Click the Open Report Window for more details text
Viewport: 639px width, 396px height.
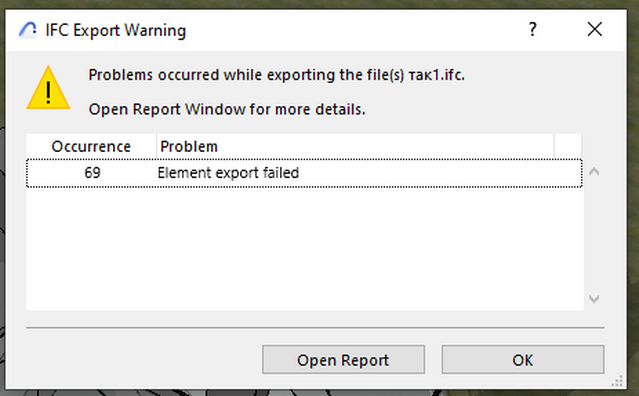227,109
